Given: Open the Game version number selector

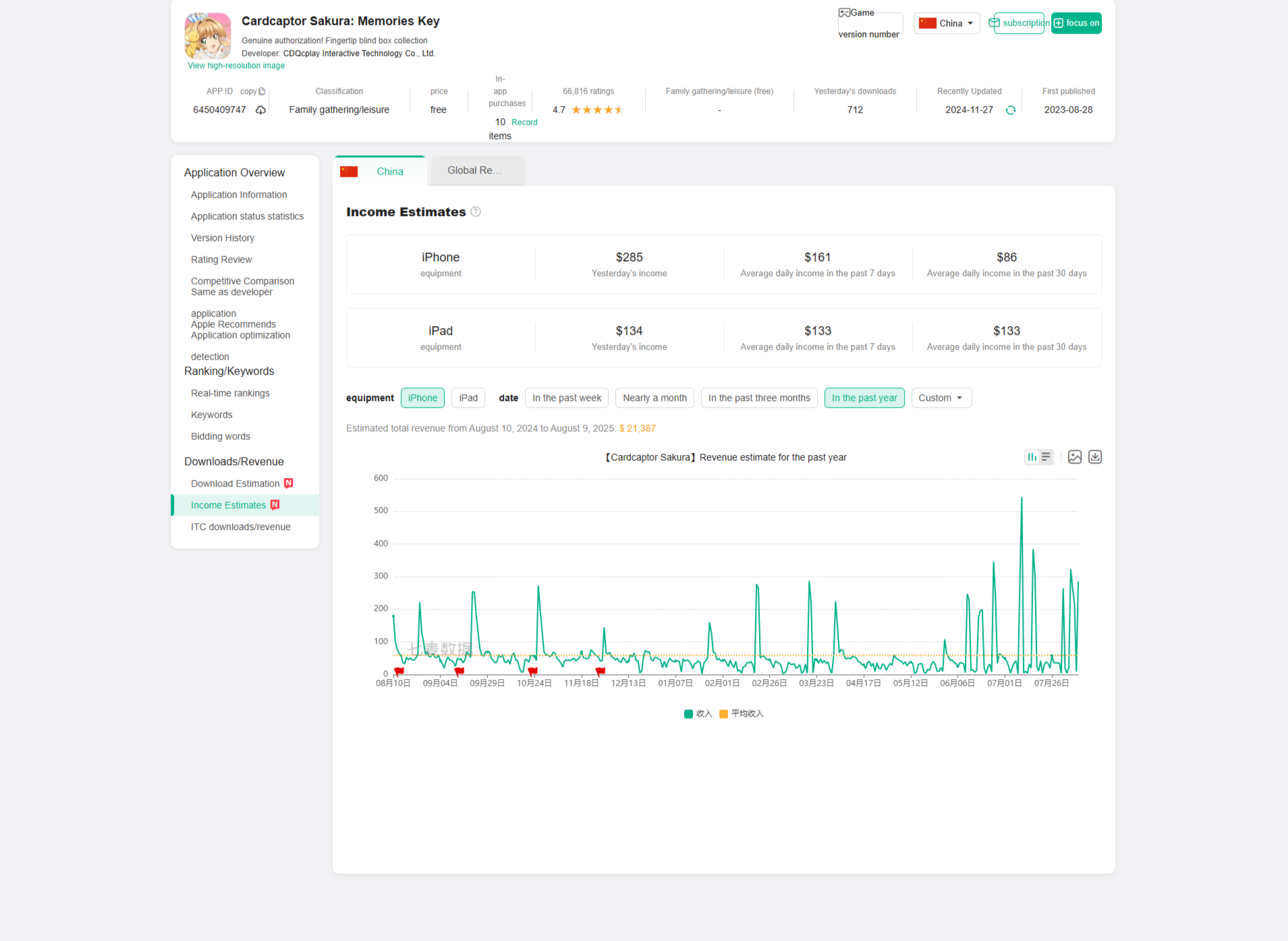Looking at the screenshot, I should tap(870, 24).
